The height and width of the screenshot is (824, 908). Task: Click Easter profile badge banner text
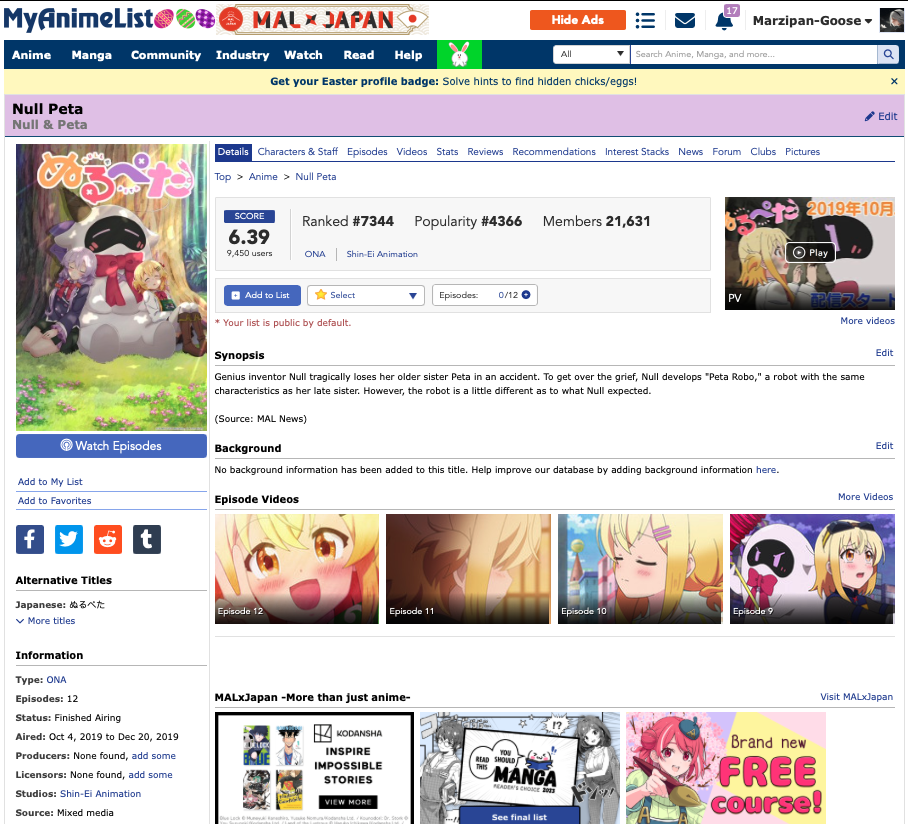point(453,82)
